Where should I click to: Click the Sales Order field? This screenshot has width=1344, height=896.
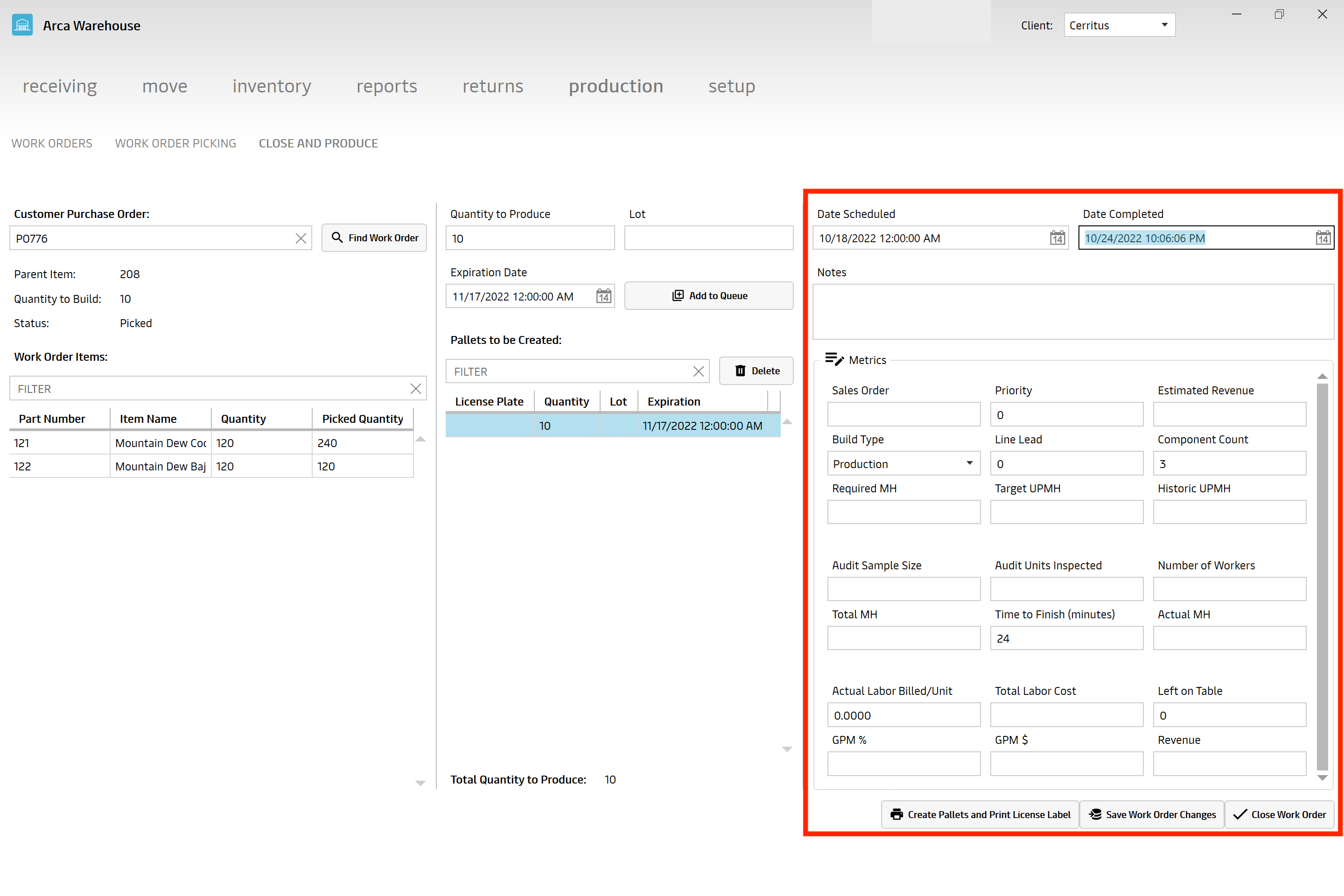click(904, 414)
